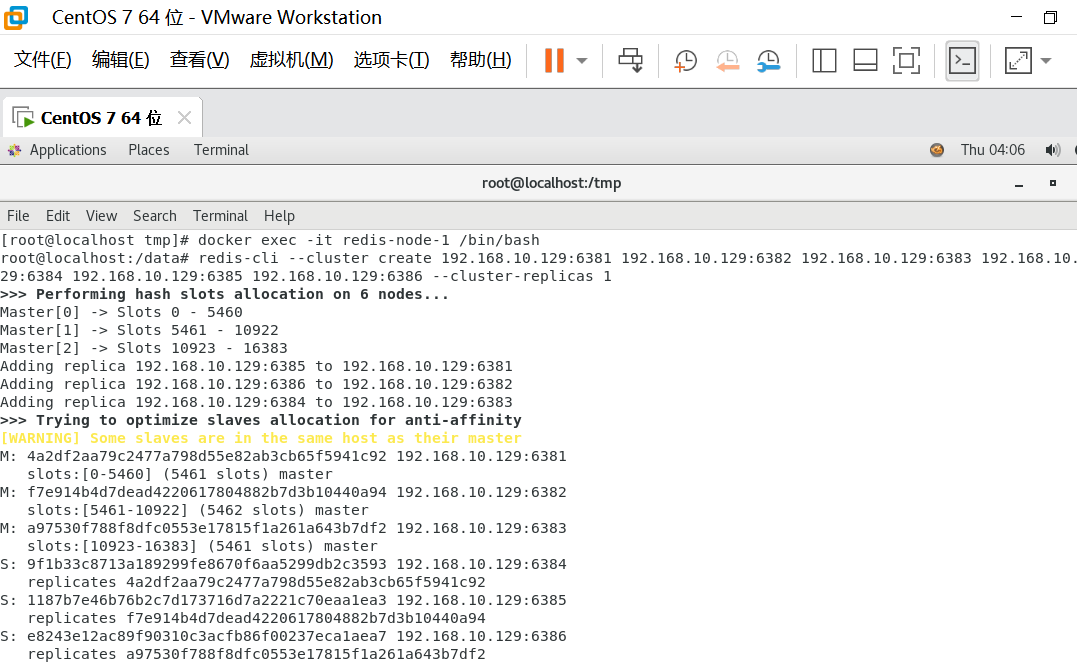Open the 文件(F) menu

(x=43, y=60)
